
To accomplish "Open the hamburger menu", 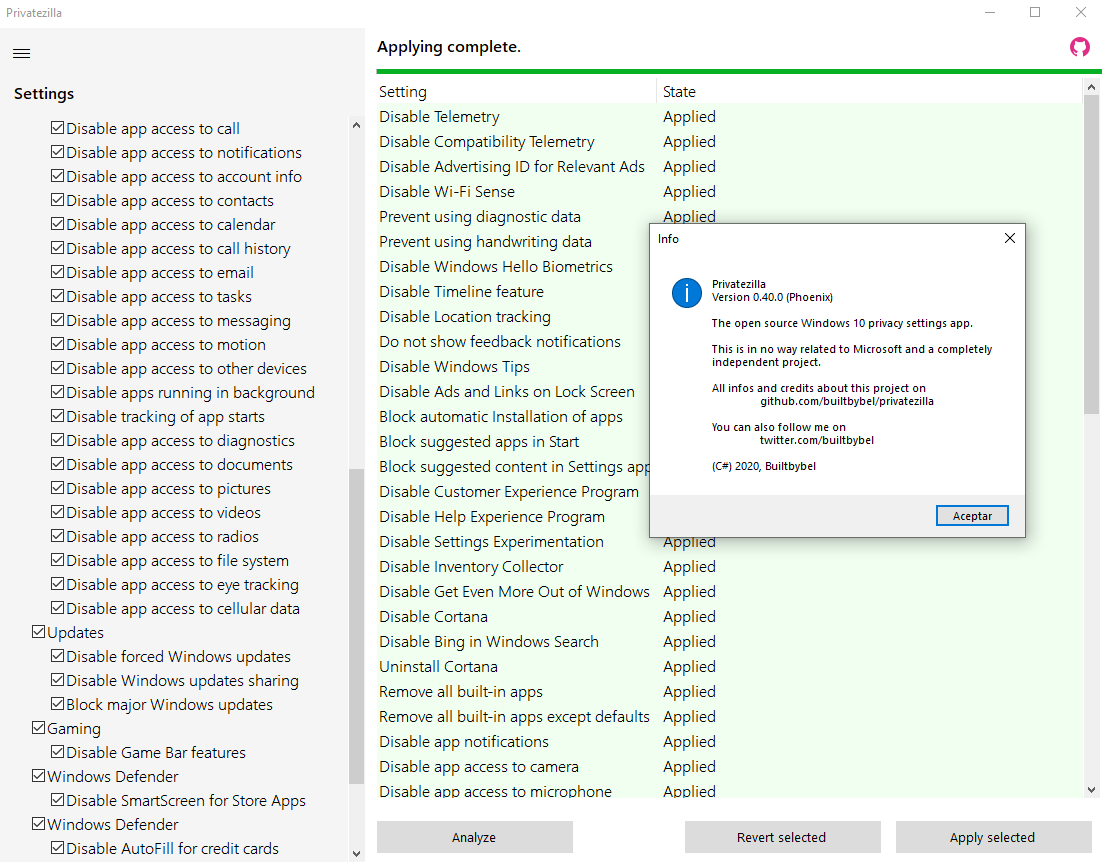I will click(x=22, y=53).
